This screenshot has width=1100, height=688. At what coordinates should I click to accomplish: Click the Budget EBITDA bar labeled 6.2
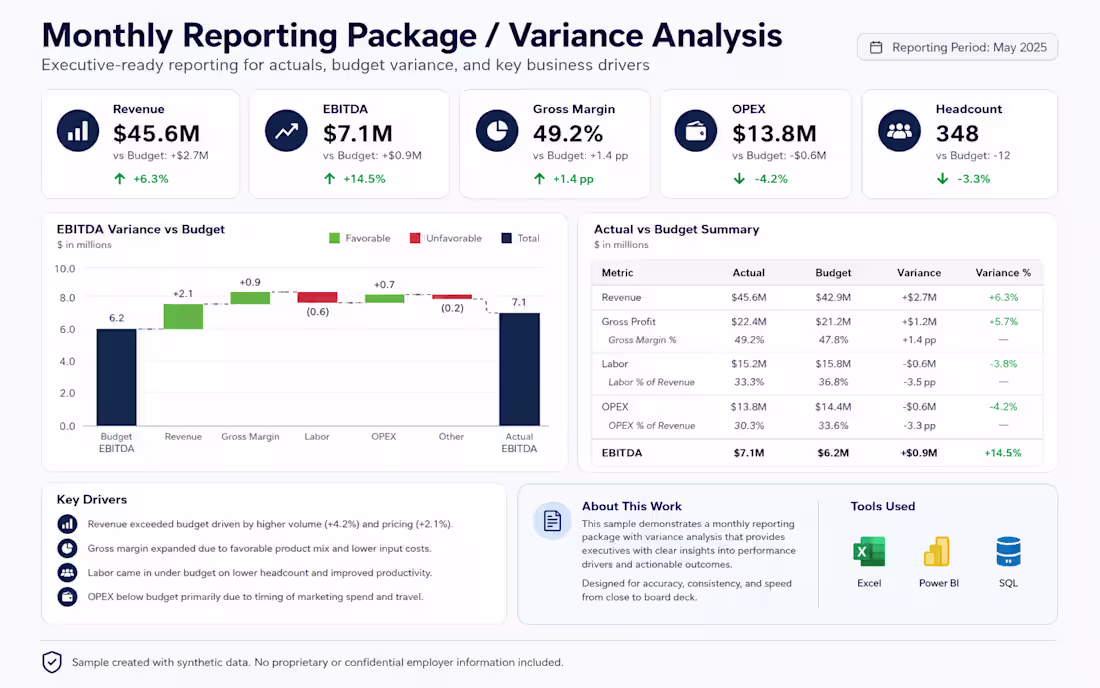116,377
